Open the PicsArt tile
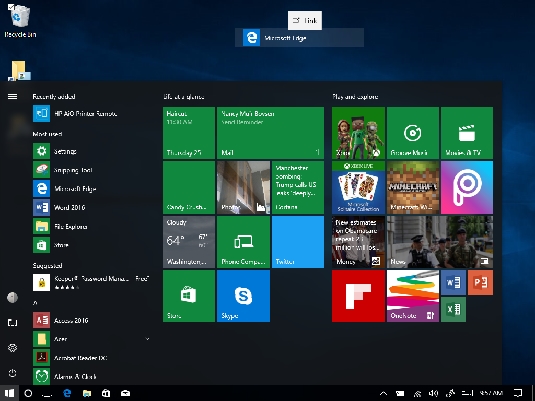The height and width of the screenshot is (401, 535). tap(467, 187)
